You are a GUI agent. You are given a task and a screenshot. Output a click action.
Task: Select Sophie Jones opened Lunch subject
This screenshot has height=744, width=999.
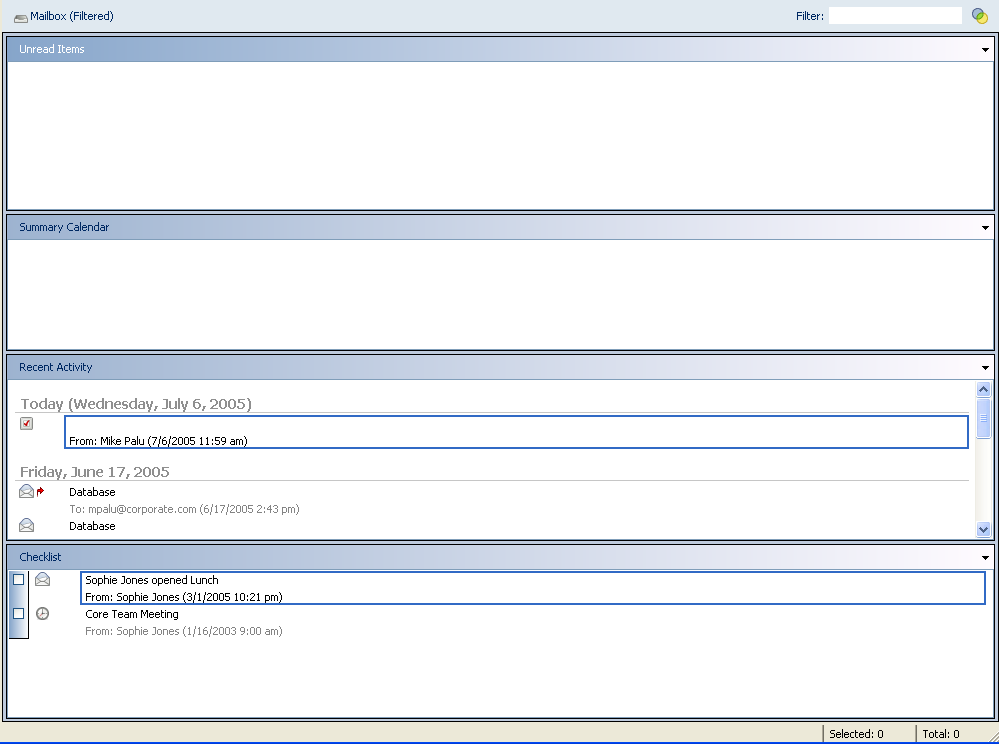pos(152,580)
